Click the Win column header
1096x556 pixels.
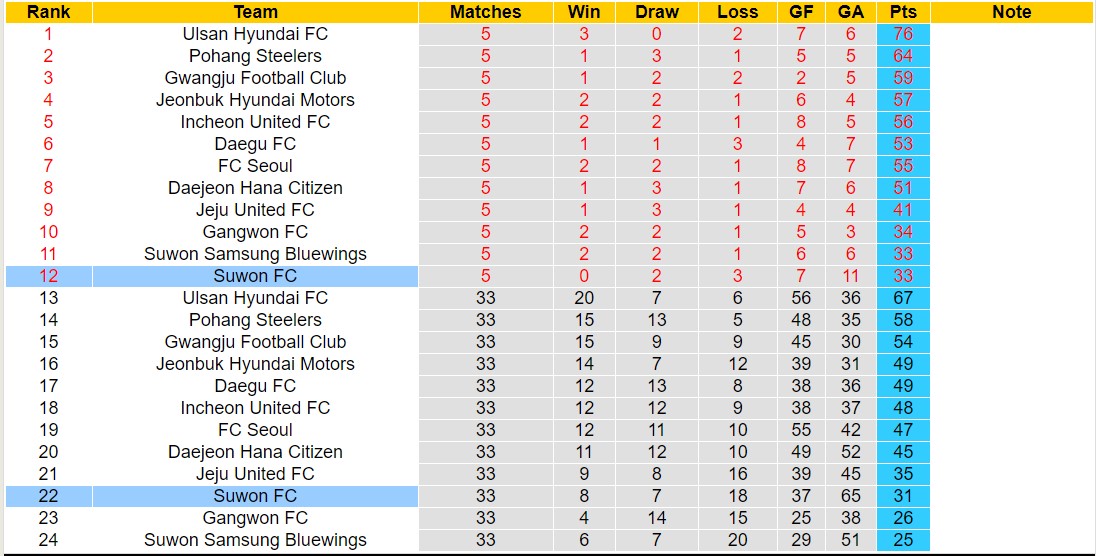tap(584, 12)
